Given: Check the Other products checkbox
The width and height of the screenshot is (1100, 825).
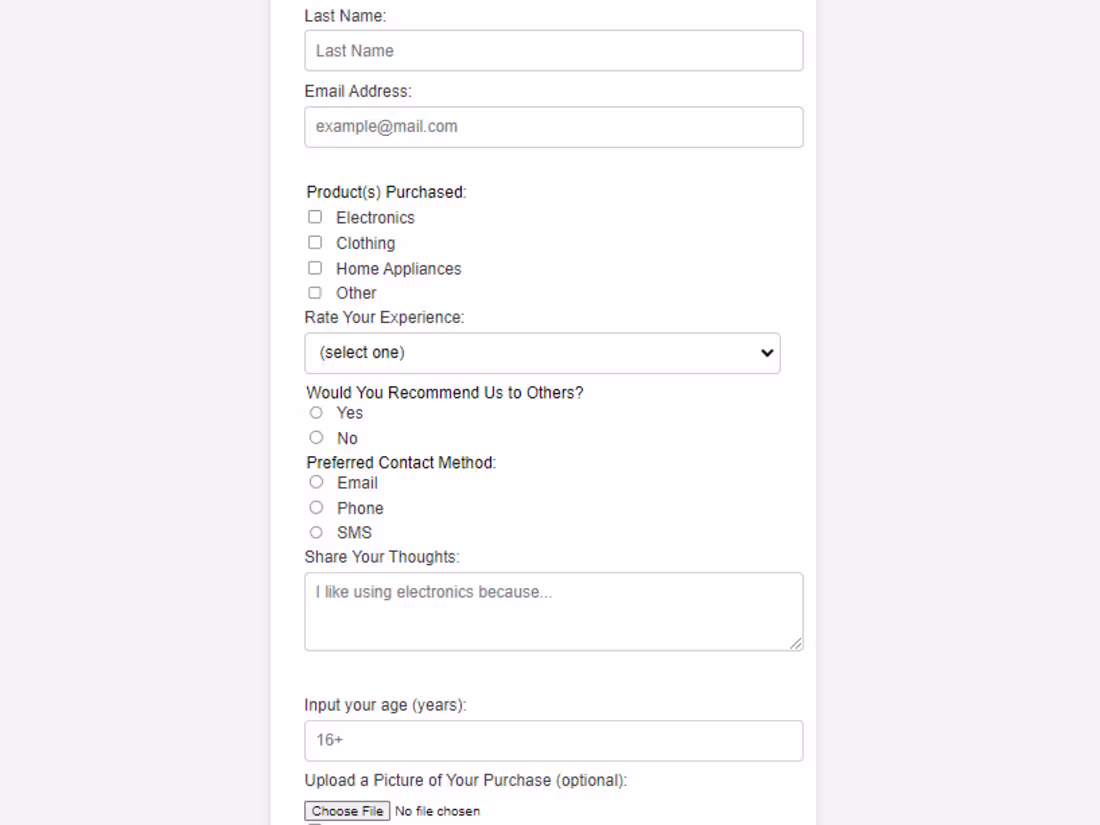Looking at the screenshot, I should pyautogui.click(x=315, y=292).
